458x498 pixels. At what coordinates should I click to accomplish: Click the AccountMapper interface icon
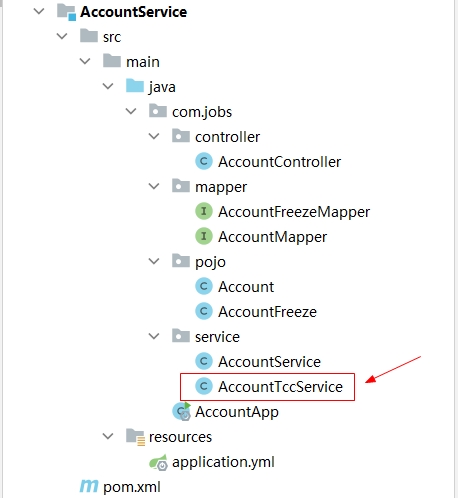pyautogui.click(x=204, y=237)
